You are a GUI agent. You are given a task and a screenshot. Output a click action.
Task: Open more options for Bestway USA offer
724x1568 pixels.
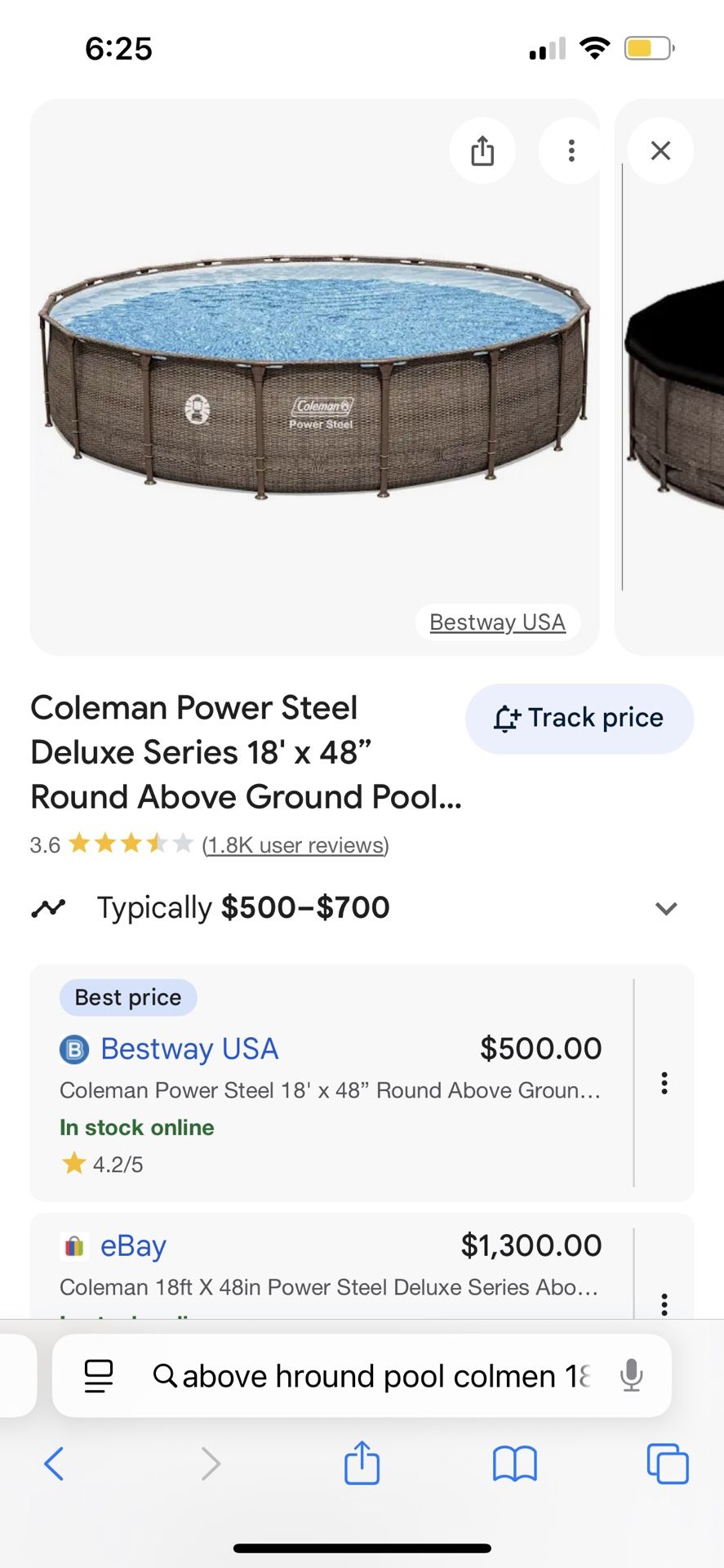[x=664, y=1084]
